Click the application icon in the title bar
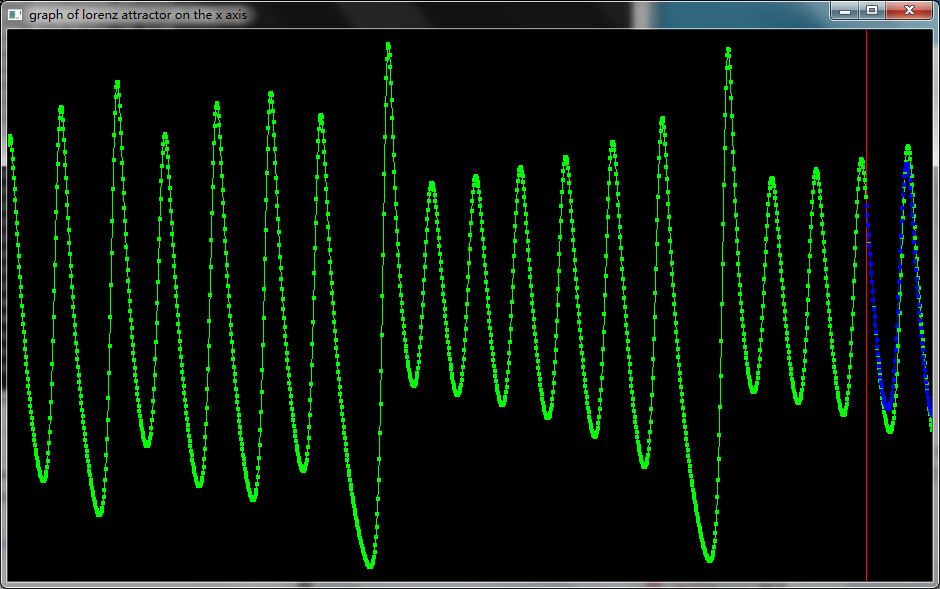The width and height of the screenshot is (940, 589). click(x=14, y=15)
